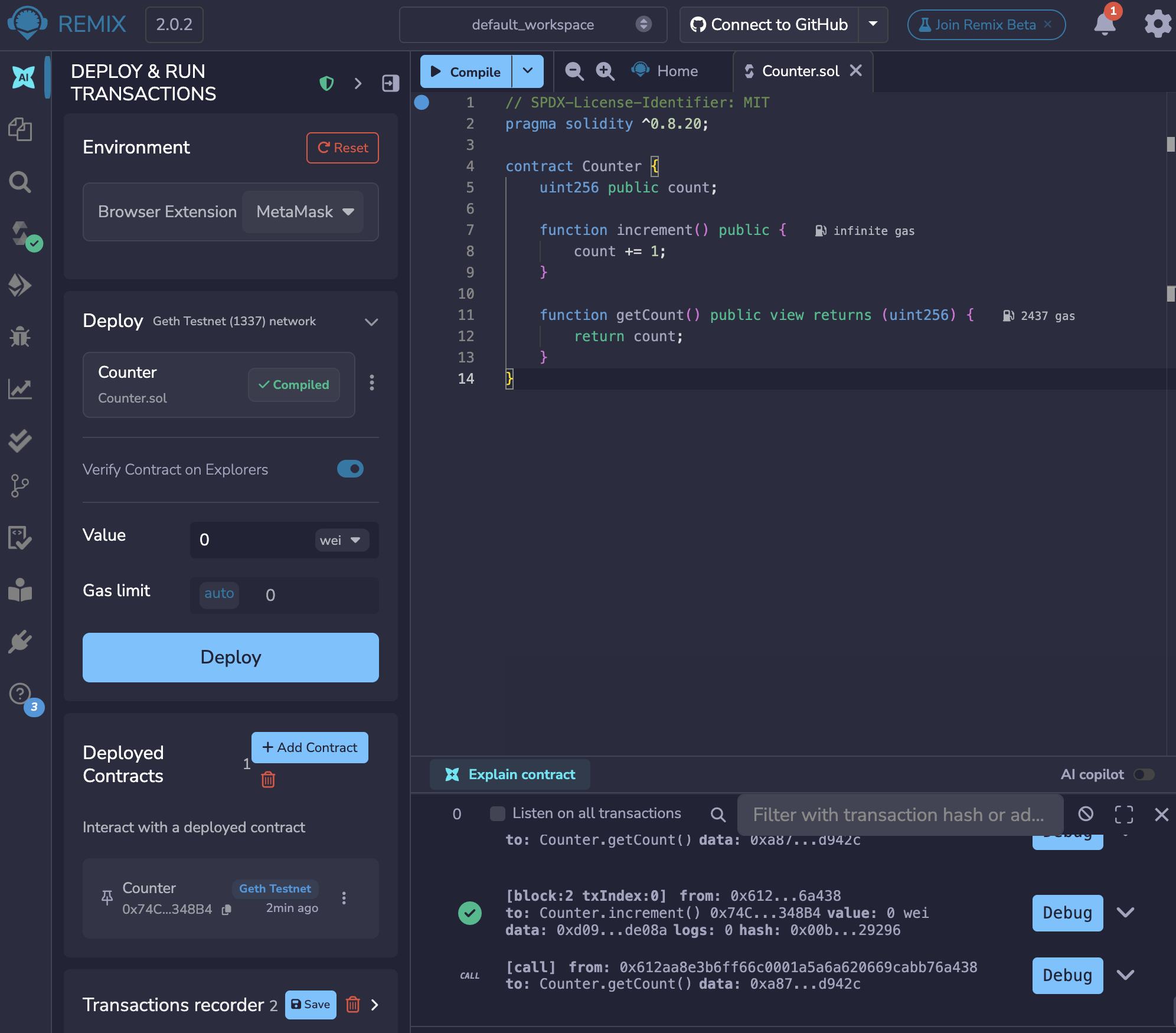Open the Debugger bug sidebar icon
Screen dimensions: 1176x1033
coord(21,336)
